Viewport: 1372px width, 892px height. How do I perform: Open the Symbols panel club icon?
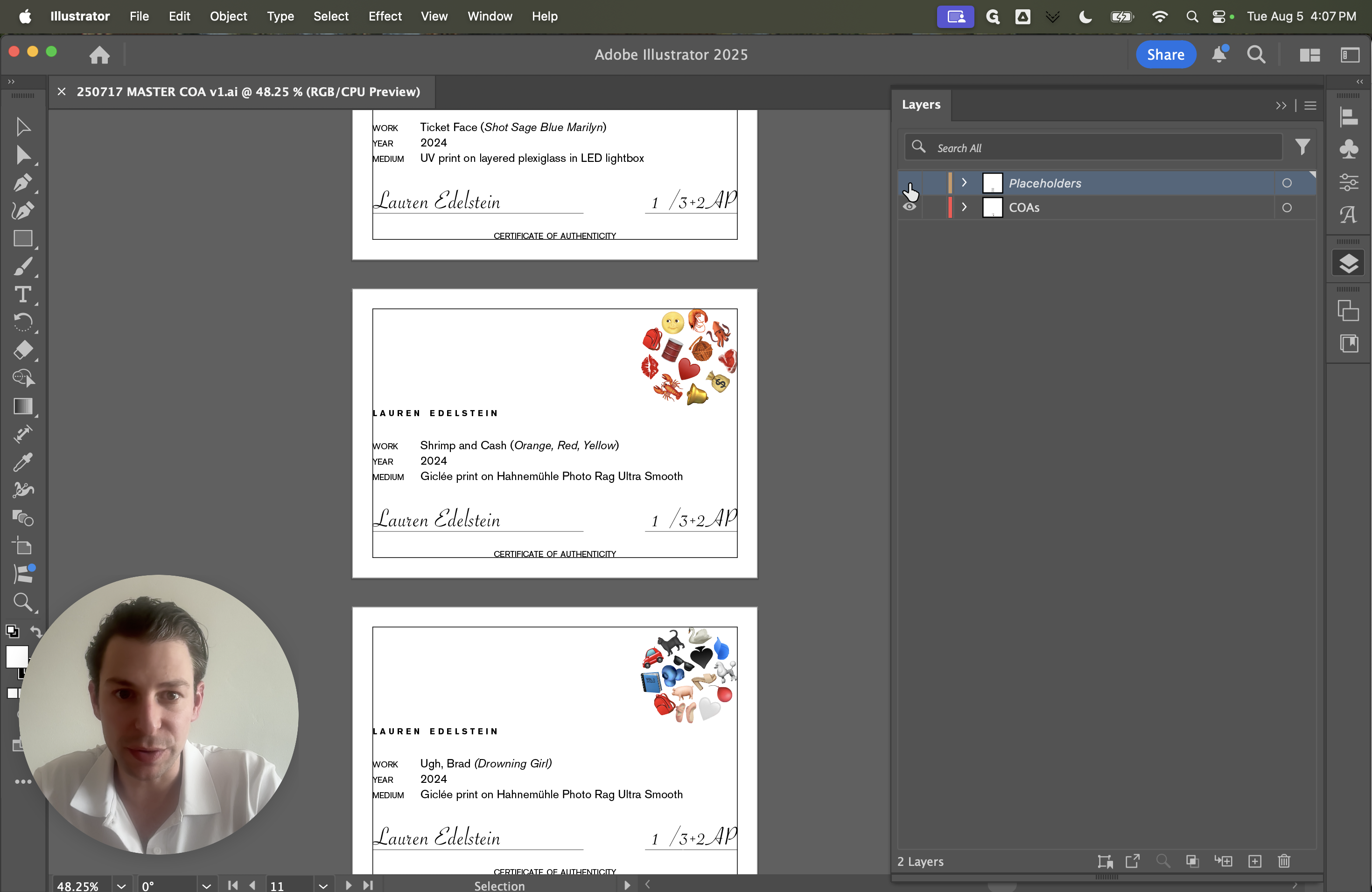pos(1348,149)
